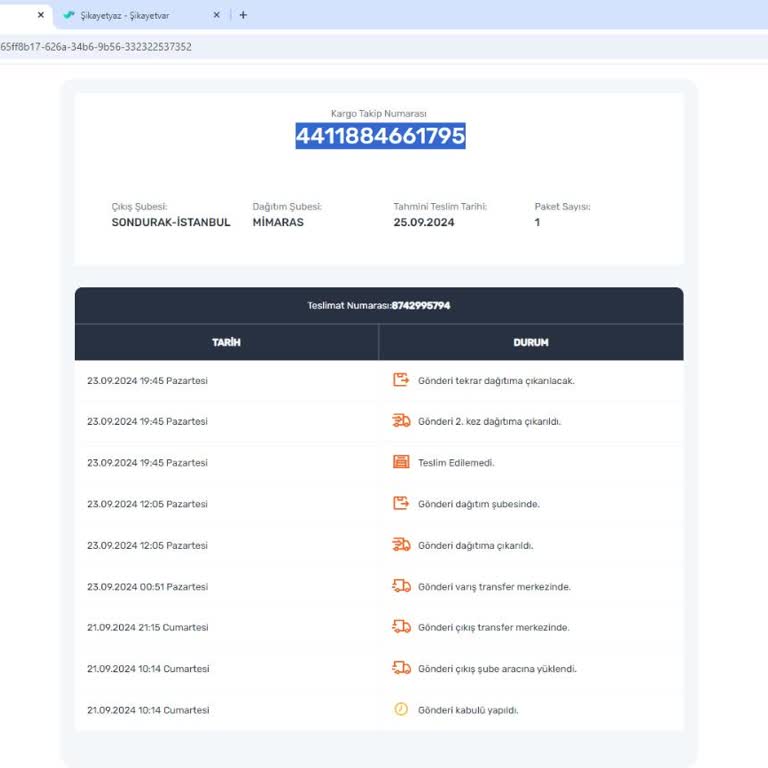Click tracking number 4411884661795
Screen dimensions: 768x768
click(380, 136)
